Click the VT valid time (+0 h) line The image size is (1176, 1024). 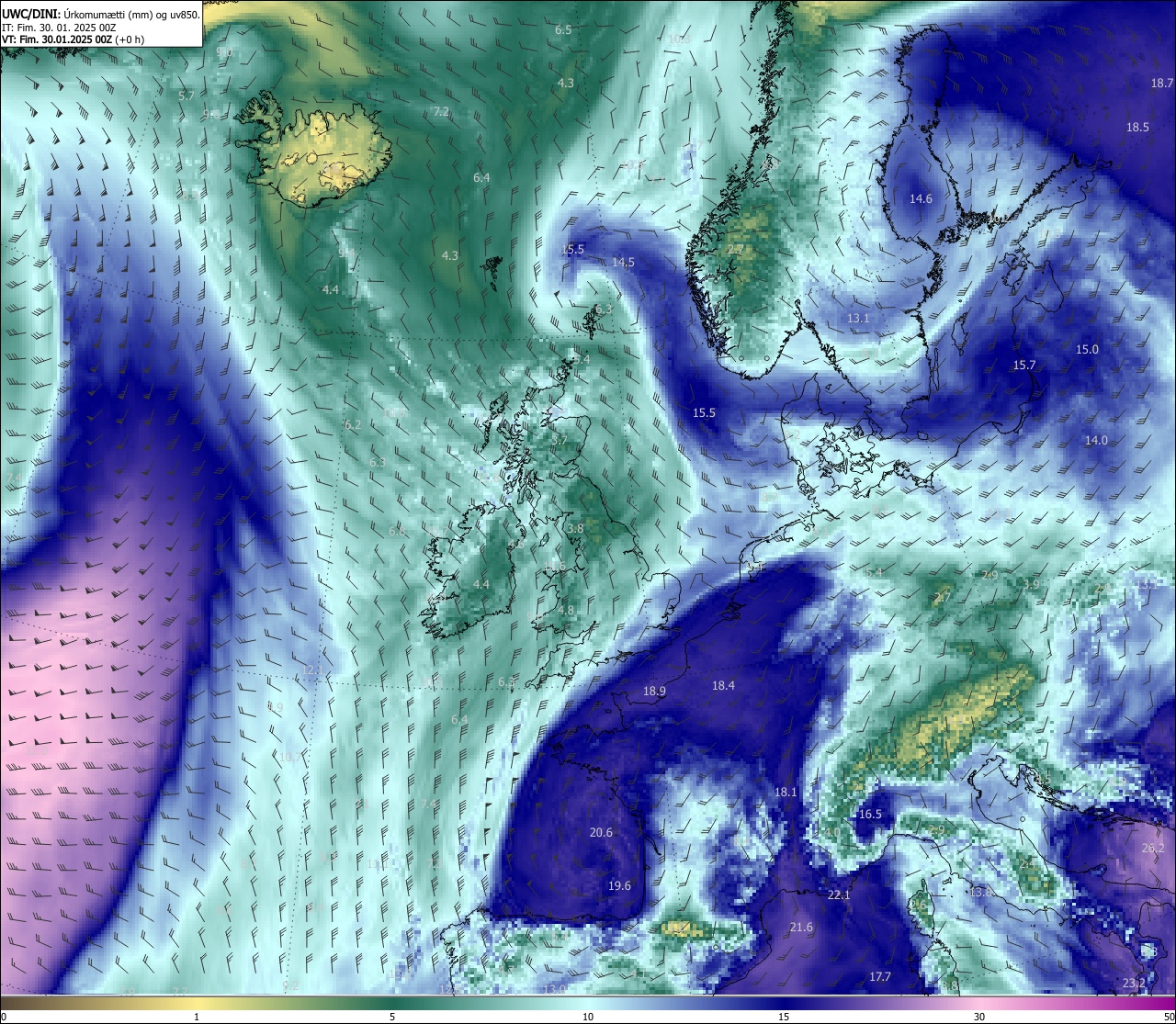[x=73, y=39]
